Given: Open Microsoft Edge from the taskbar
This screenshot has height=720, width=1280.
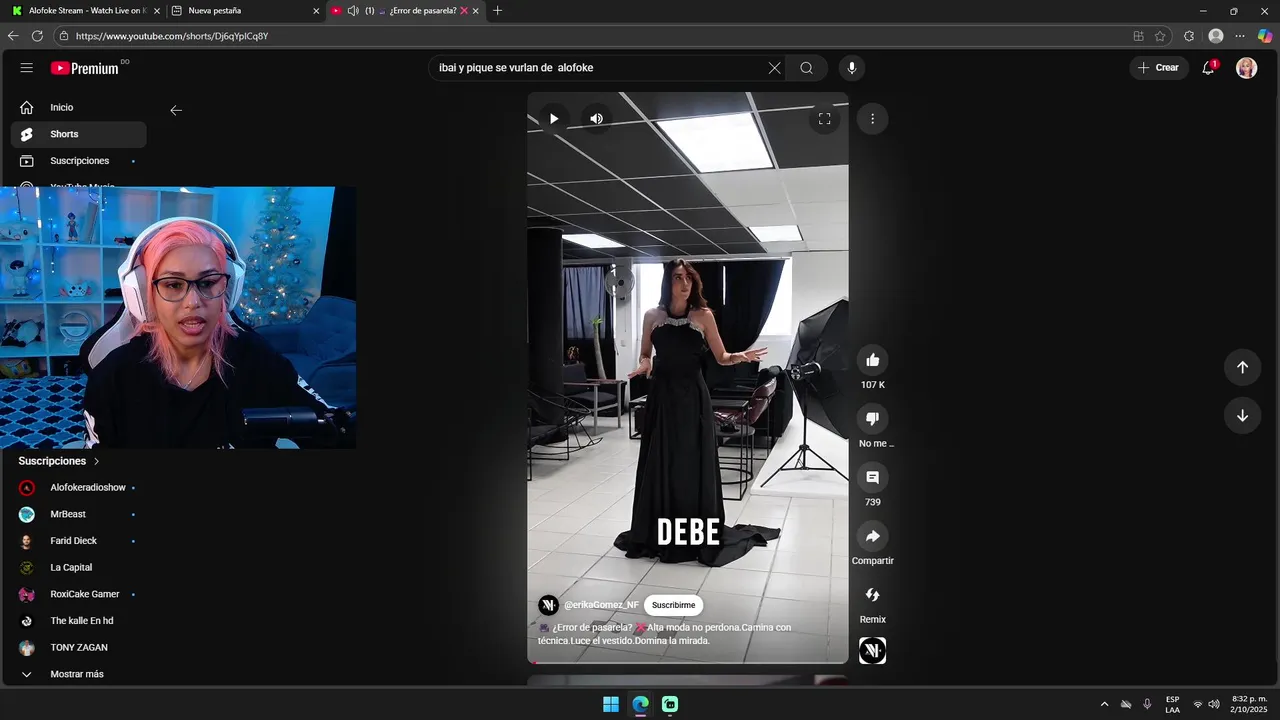Looking at the screenshot, I should 640,704.
